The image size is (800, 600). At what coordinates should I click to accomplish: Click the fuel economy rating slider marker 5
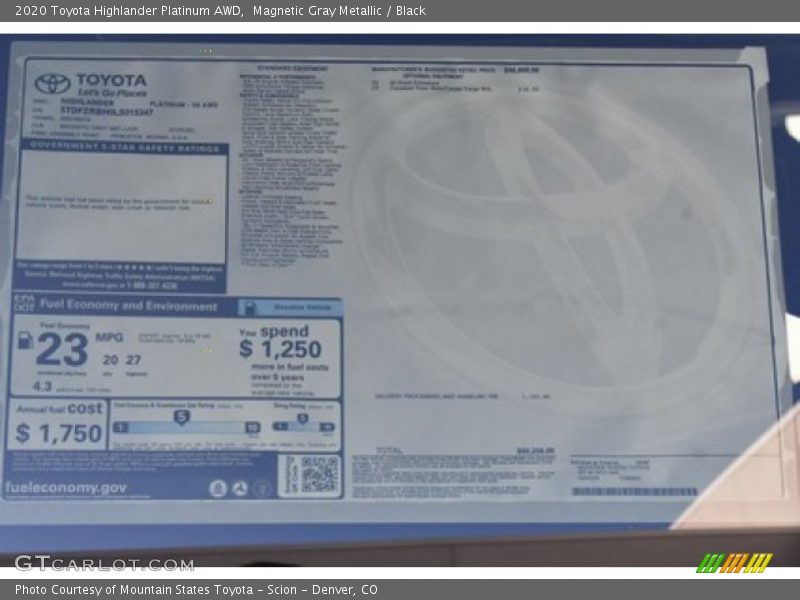click(x=182, y=417)
